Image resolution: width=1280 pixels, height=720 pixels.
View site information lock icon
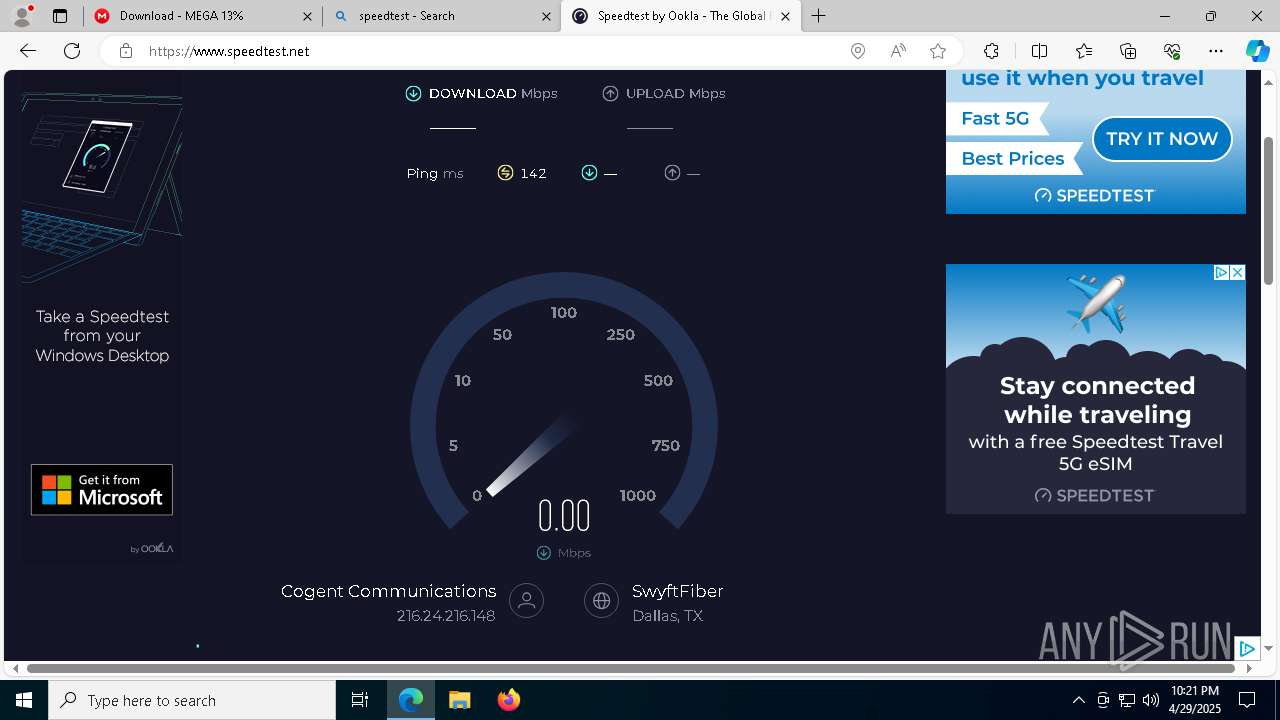126,51
